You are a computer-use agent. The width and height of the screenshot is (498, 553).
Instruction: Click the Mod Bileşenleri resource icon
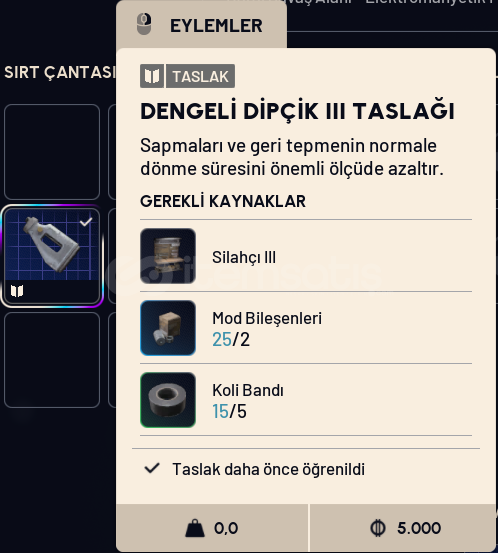point(168,328)
